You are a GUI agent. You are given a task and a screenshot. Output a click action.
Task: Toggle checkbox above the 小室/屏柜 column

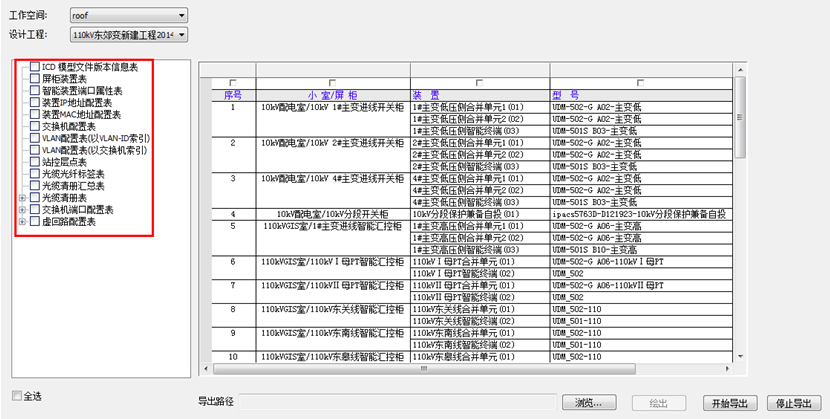pyautogui.click(x=332, y=83)
